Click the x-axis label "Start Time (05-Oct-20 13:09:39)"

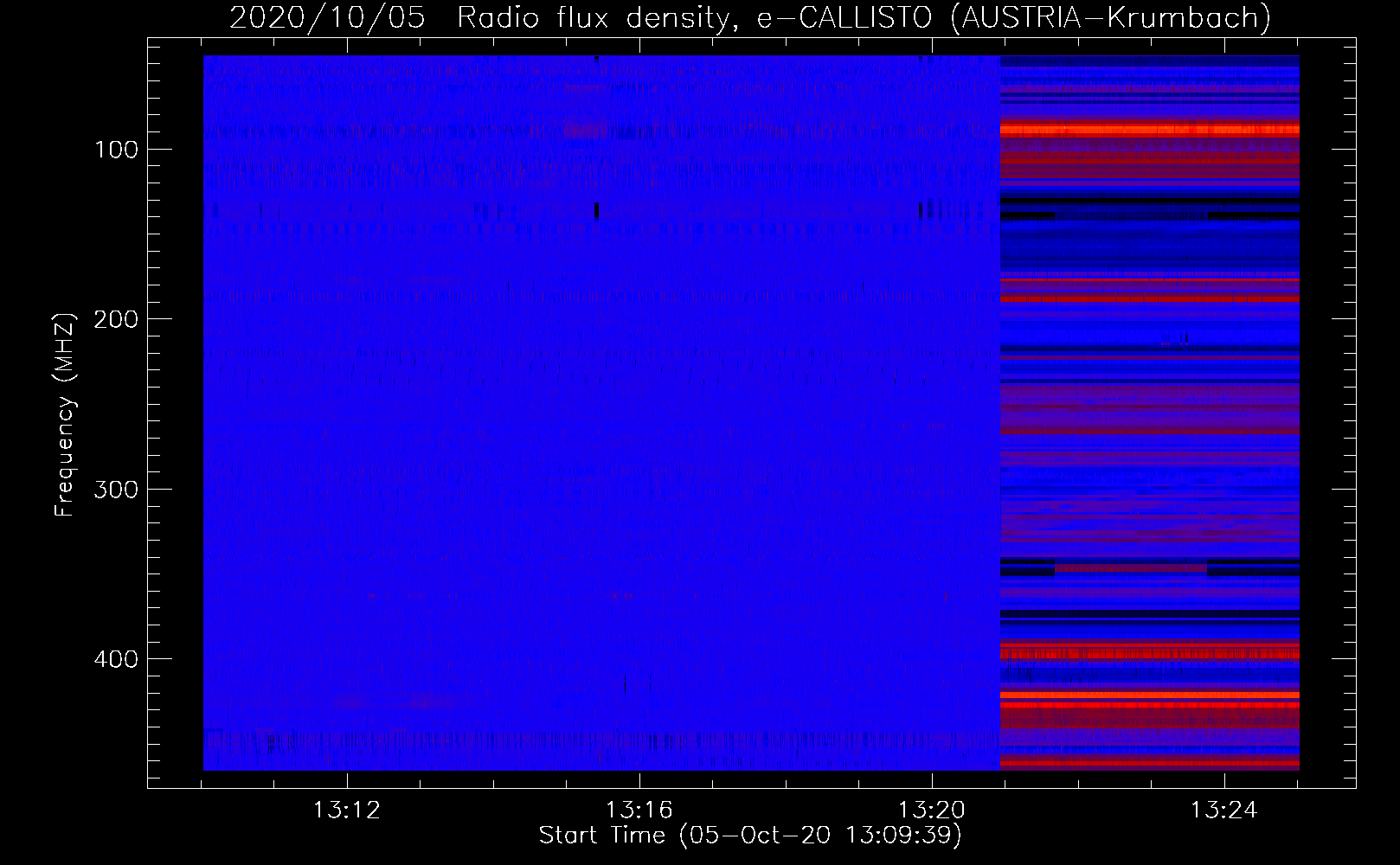[x=750, y=836]
